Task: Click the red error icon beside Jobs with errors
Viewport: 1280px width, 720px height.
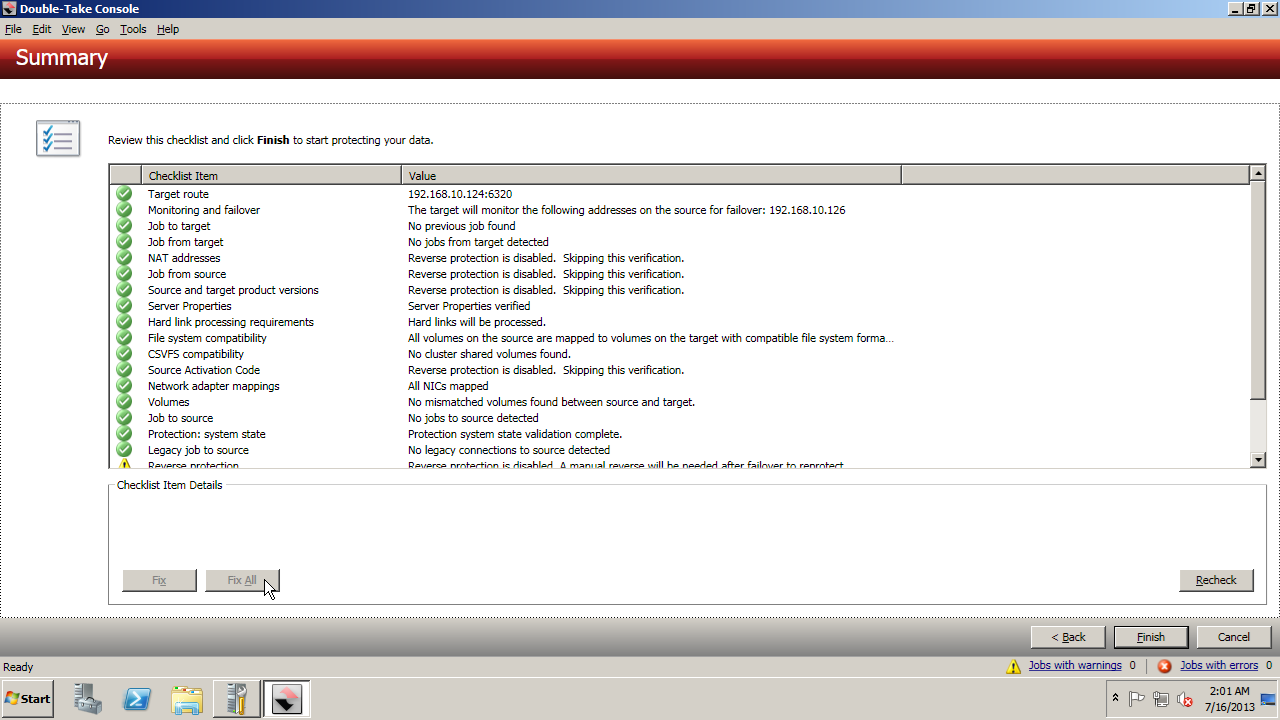Action: click(1164, 666)
